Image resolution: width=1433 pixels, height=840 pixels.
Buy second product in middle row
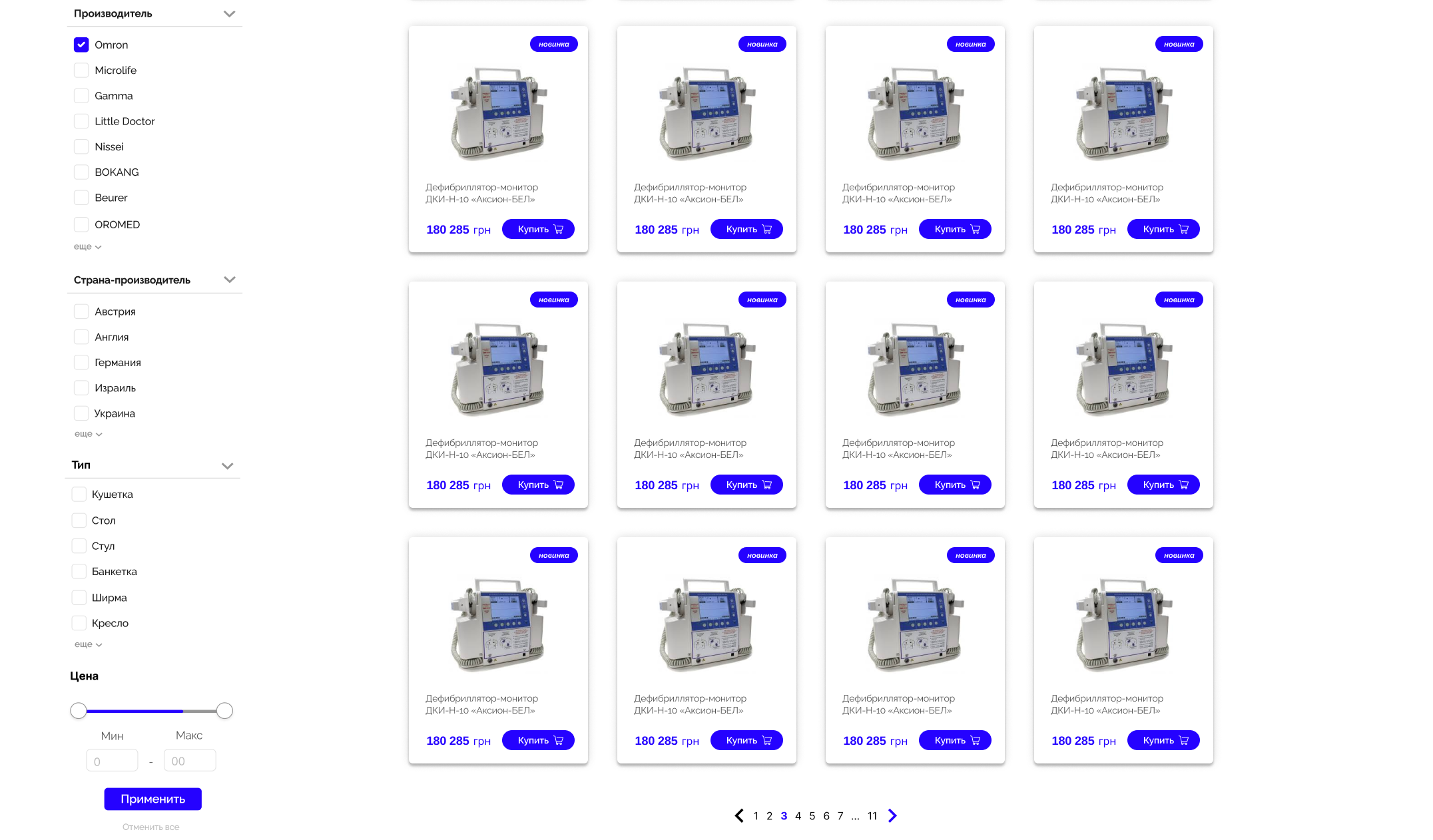tap(746, 485)
